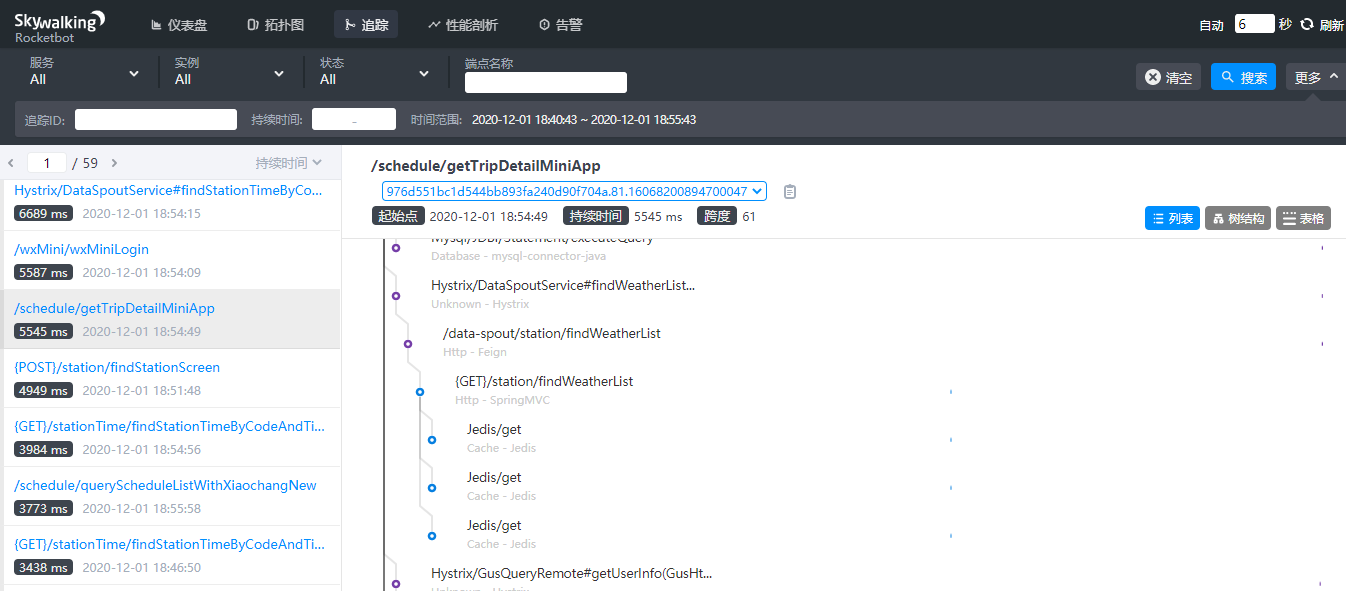Open the /wxMini/wxMiniLogin trace

point(82,249)
